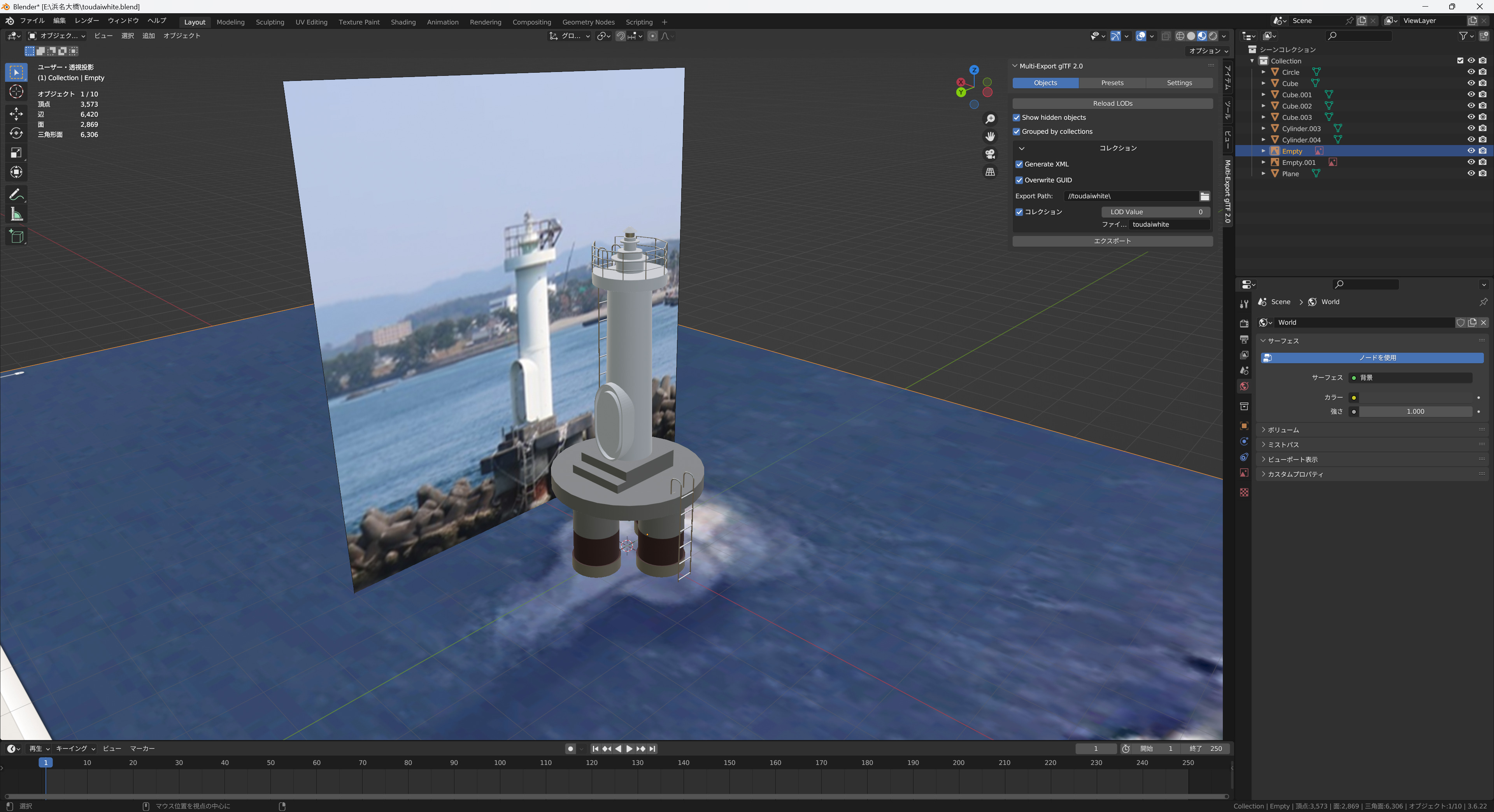The width and height of the screenshot is (1494, 812).
Task: Open the Presets tab in Multi-Export
Action: 1112,83
